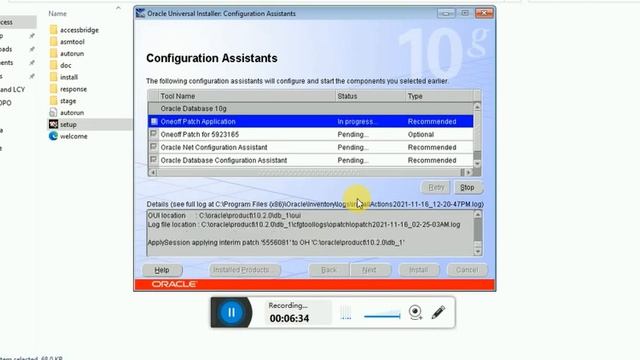
Task: Click the welcome Edge HTML file icon
Action: coord(53,136)
